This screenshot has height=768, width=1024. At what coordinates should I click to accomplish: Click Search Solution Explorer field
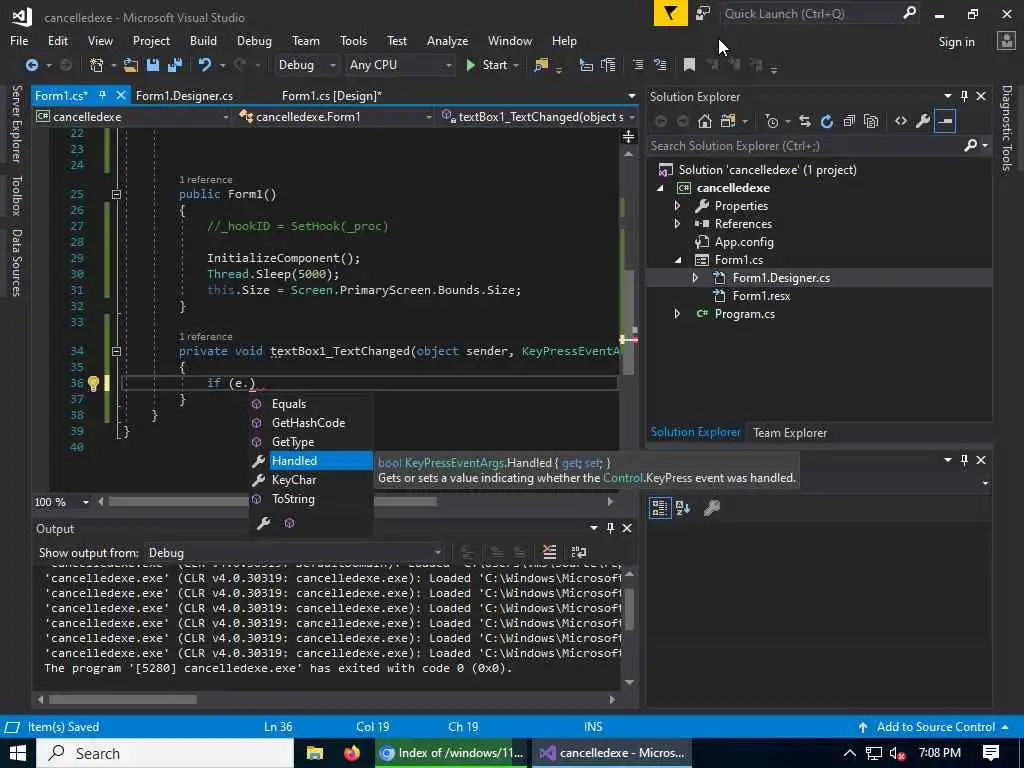pos(805,146)
